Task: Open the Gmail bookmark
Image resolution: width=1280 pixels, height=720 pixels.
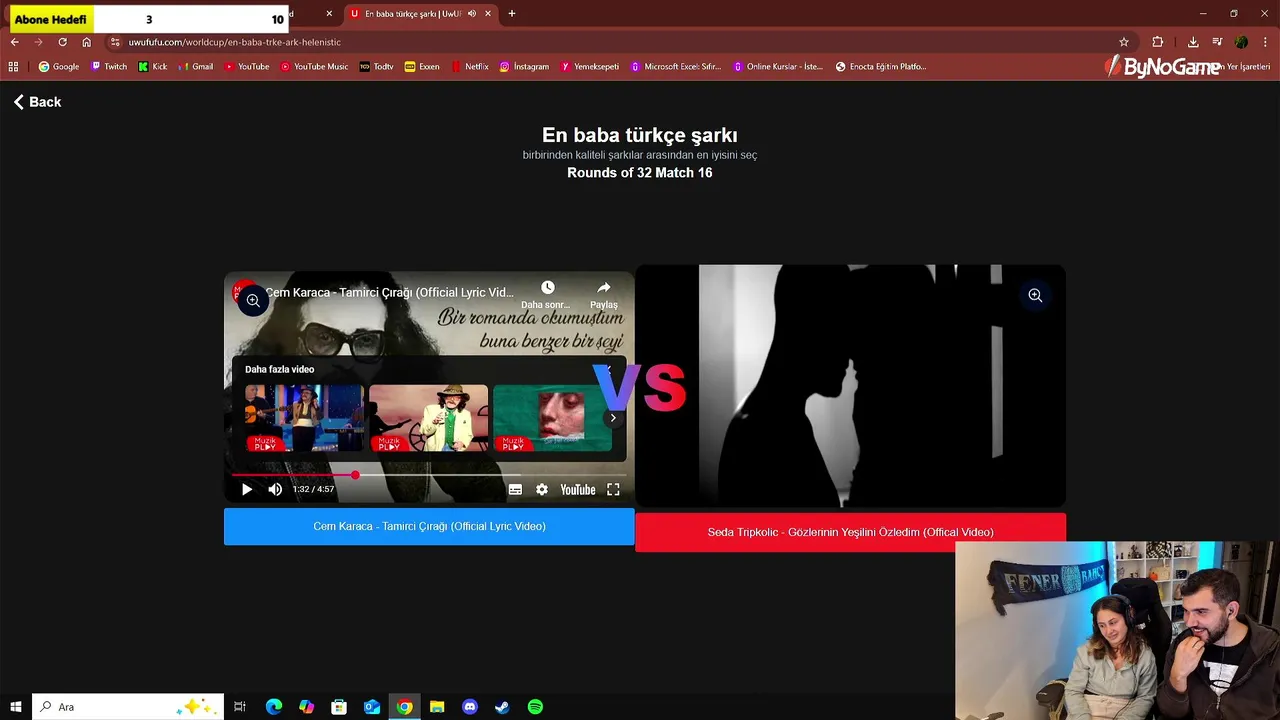Action: (x=196, y=67)
